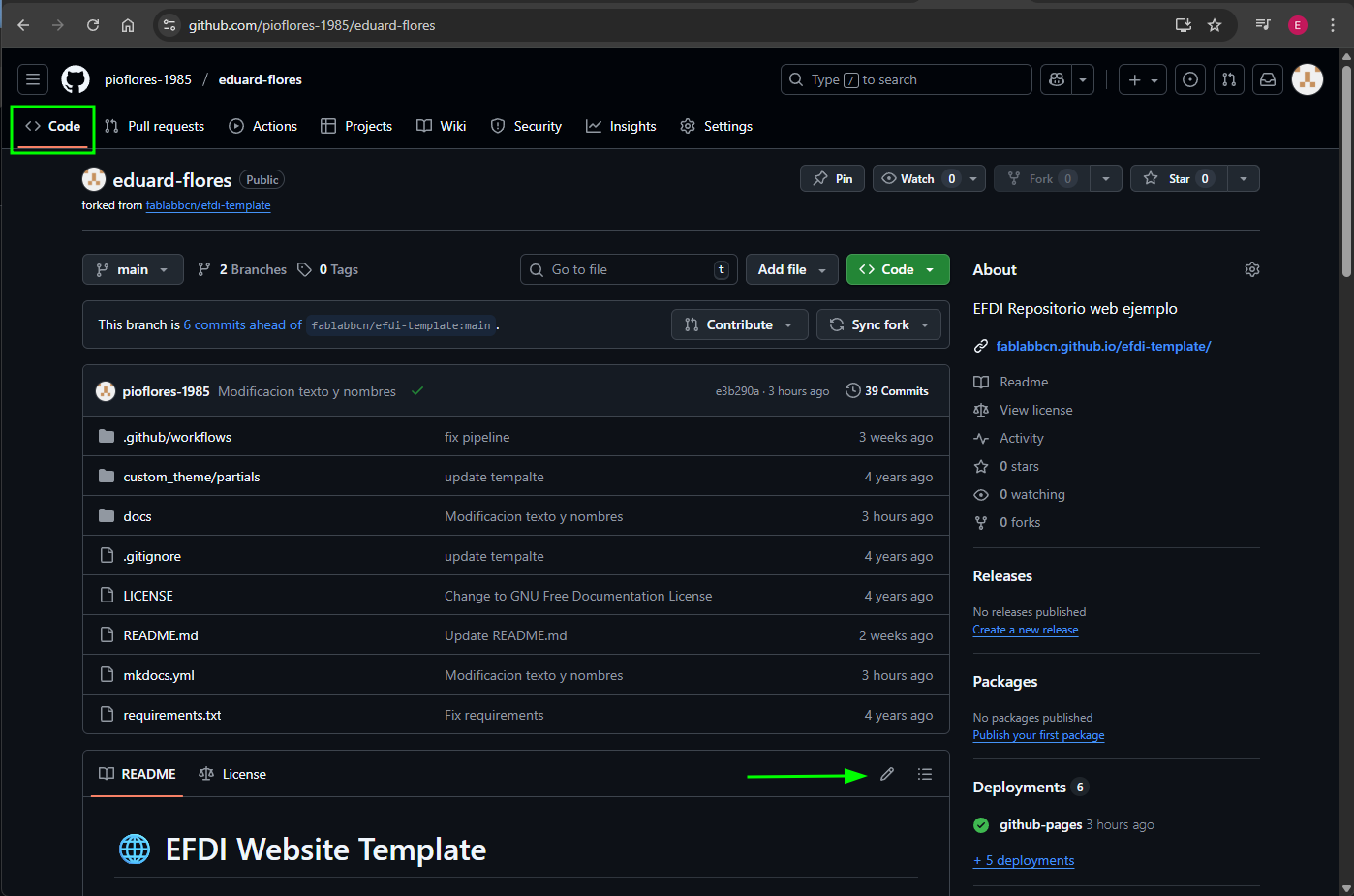Edit README with the pencil icon
This screenshot has width=1354, height=896.
(x=887, y=774)
